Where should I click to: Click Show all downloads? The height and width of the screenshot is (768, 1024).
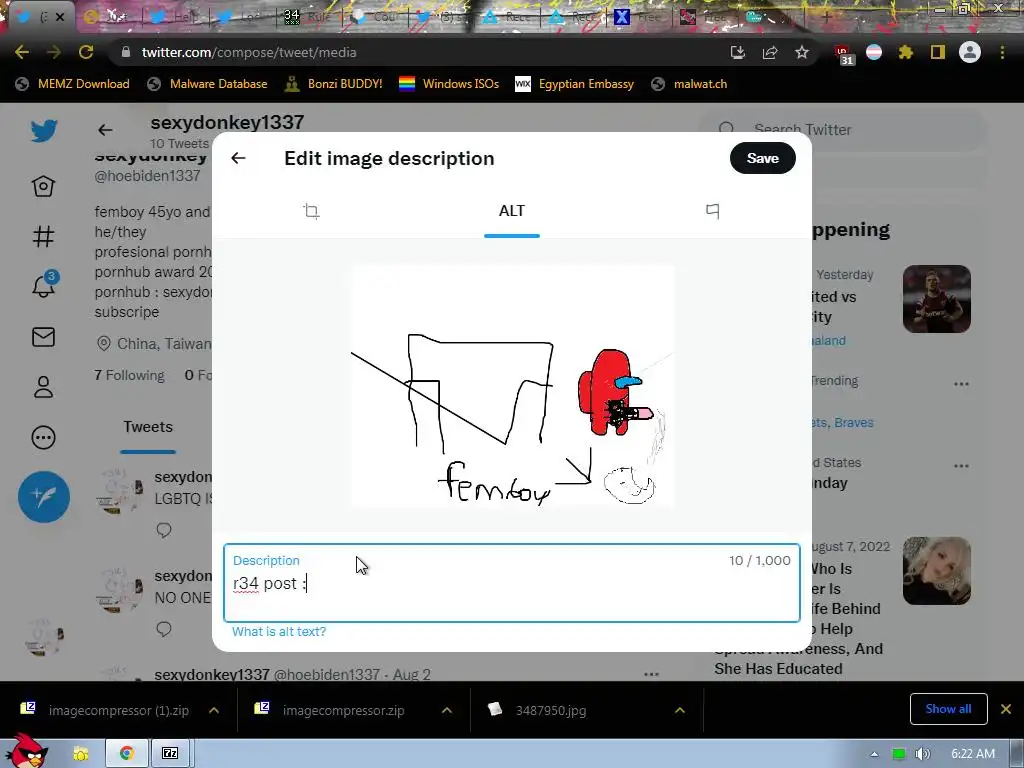948,709
